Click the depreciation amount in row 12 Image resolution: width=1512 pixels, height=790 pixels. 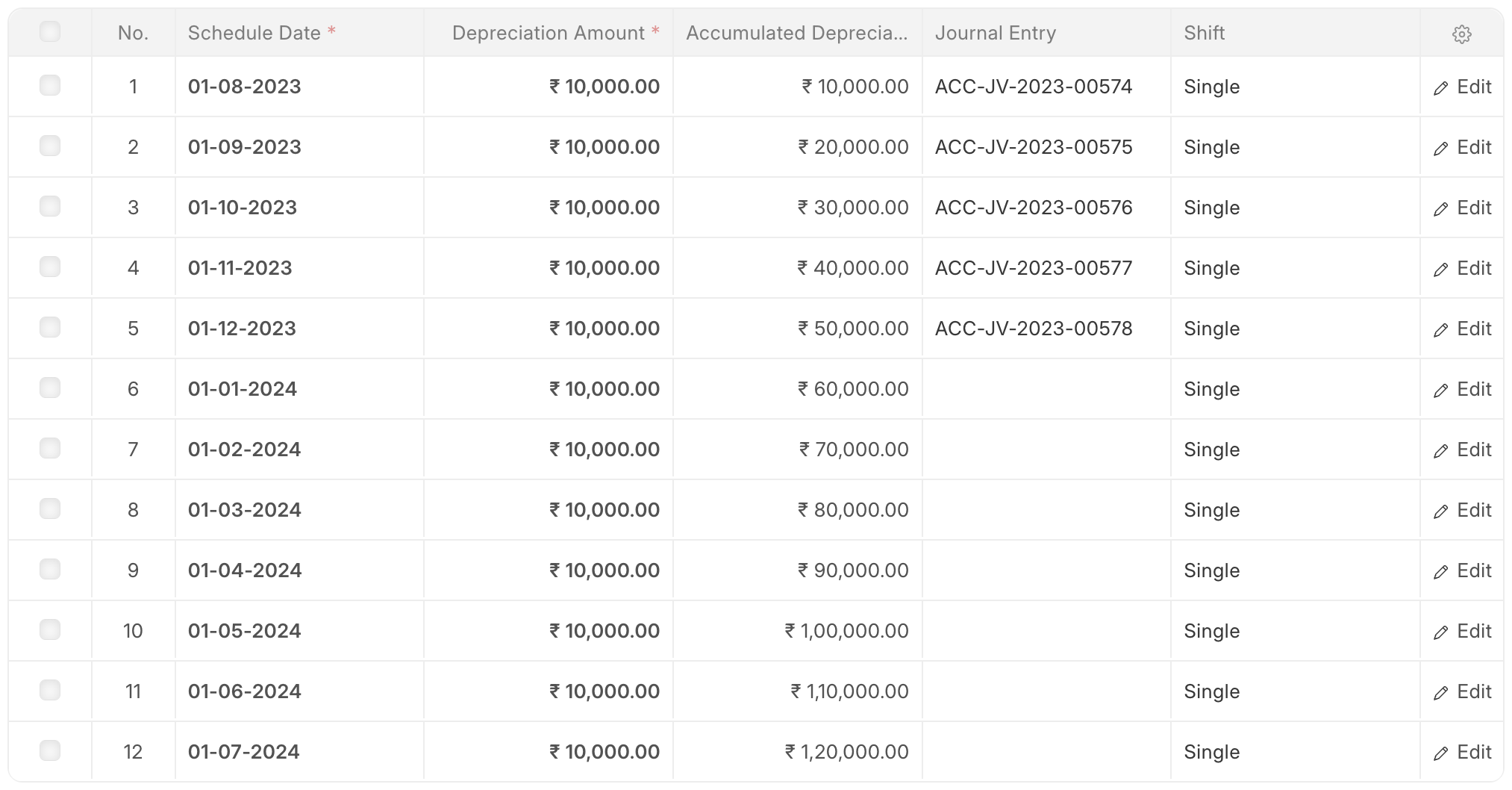click(605, 752)
